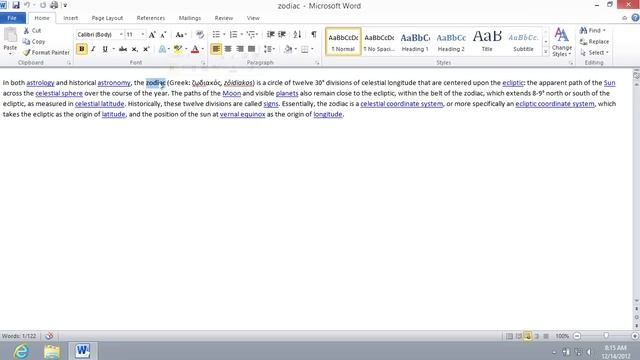The image size is (640, 360).
Task: Expand the Numbering list dropdown
Action: pos(242,35)
